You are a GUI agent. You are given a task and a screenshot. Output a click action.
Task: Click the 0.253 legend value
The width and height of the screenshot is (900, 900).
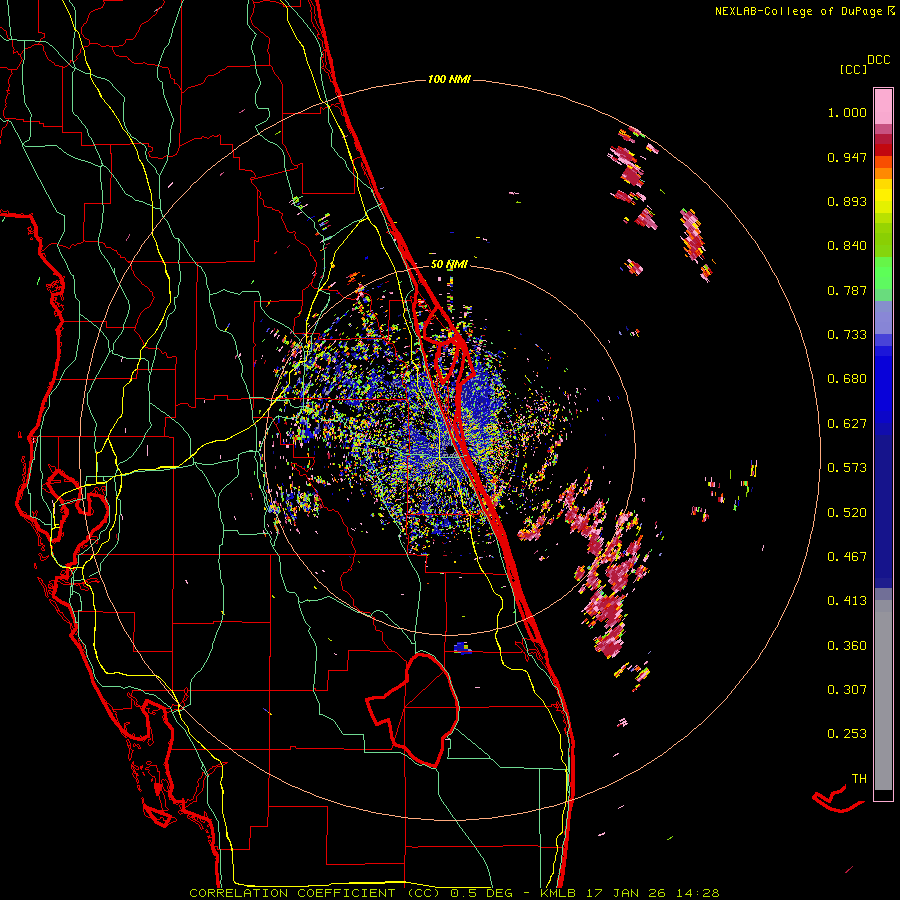click(847, 734)
